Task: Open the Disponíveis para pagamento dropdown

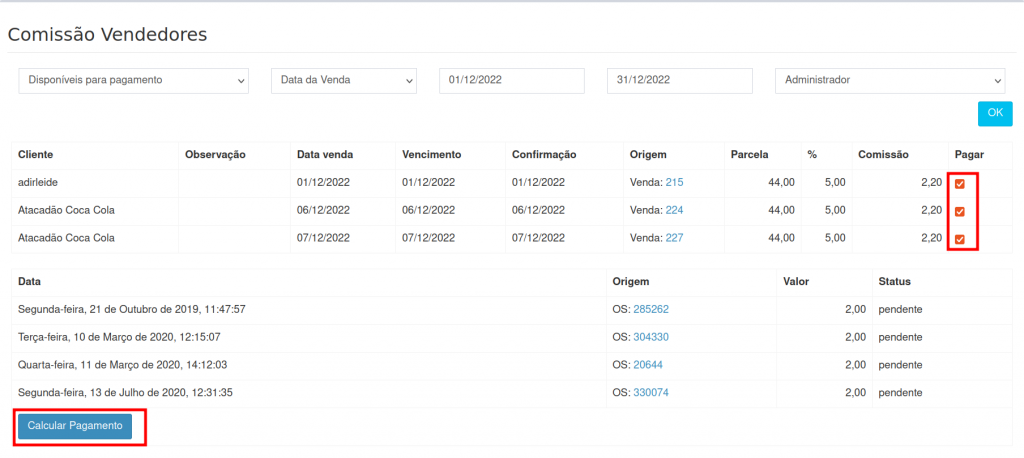Action: pos(133,80)
